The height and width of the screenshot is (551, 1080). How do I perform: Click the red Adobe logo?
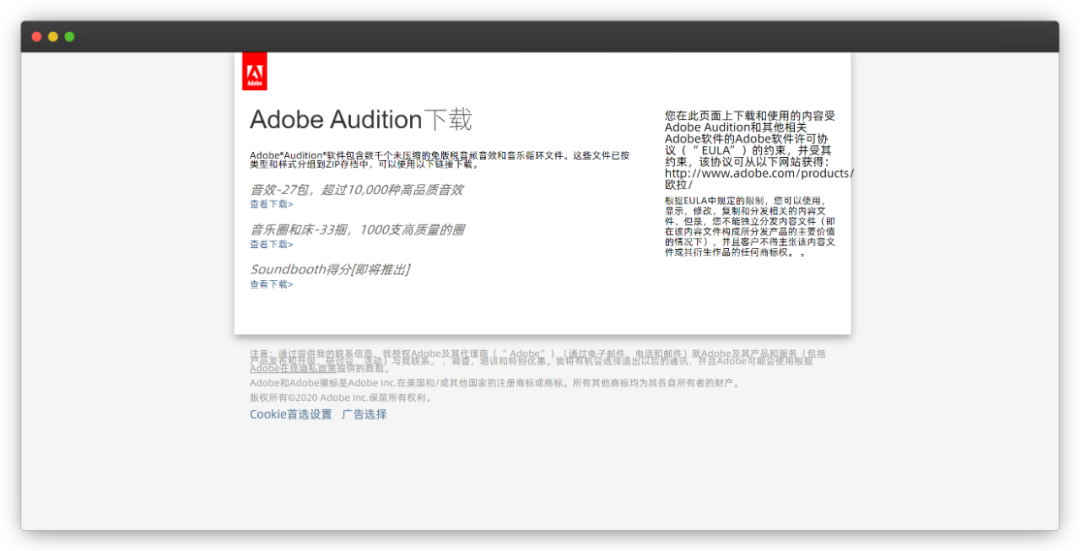click(x=254, y=71)
